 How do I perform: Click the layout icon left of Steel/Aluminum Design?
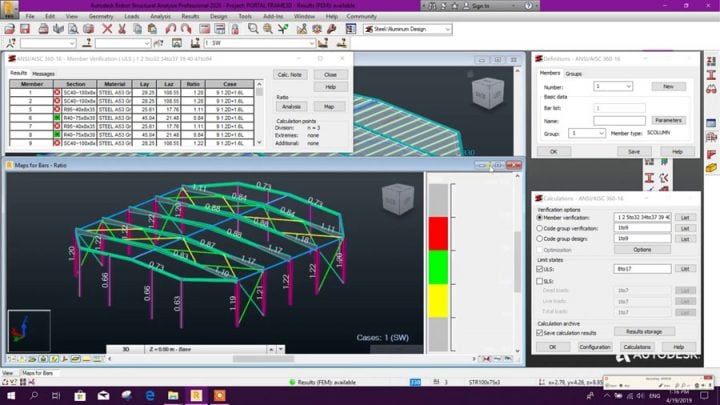351,29
